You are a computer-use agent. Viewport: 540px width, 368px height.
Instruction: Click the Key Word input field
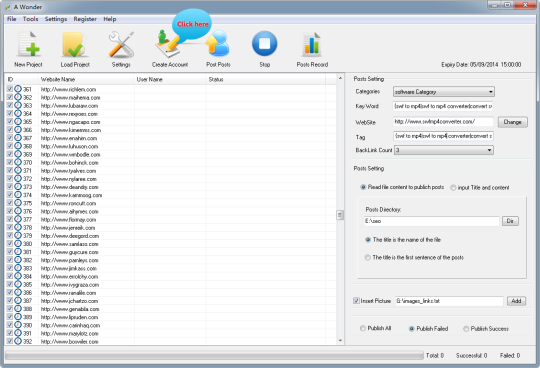(x=443, y=106)
